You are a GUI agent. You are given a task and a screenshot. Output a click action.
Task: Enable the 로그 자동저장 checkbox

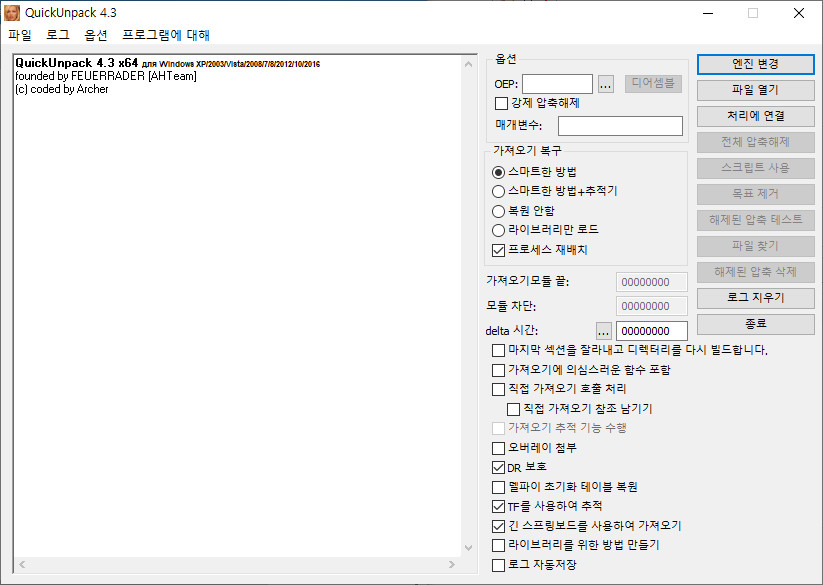(498, 565)
